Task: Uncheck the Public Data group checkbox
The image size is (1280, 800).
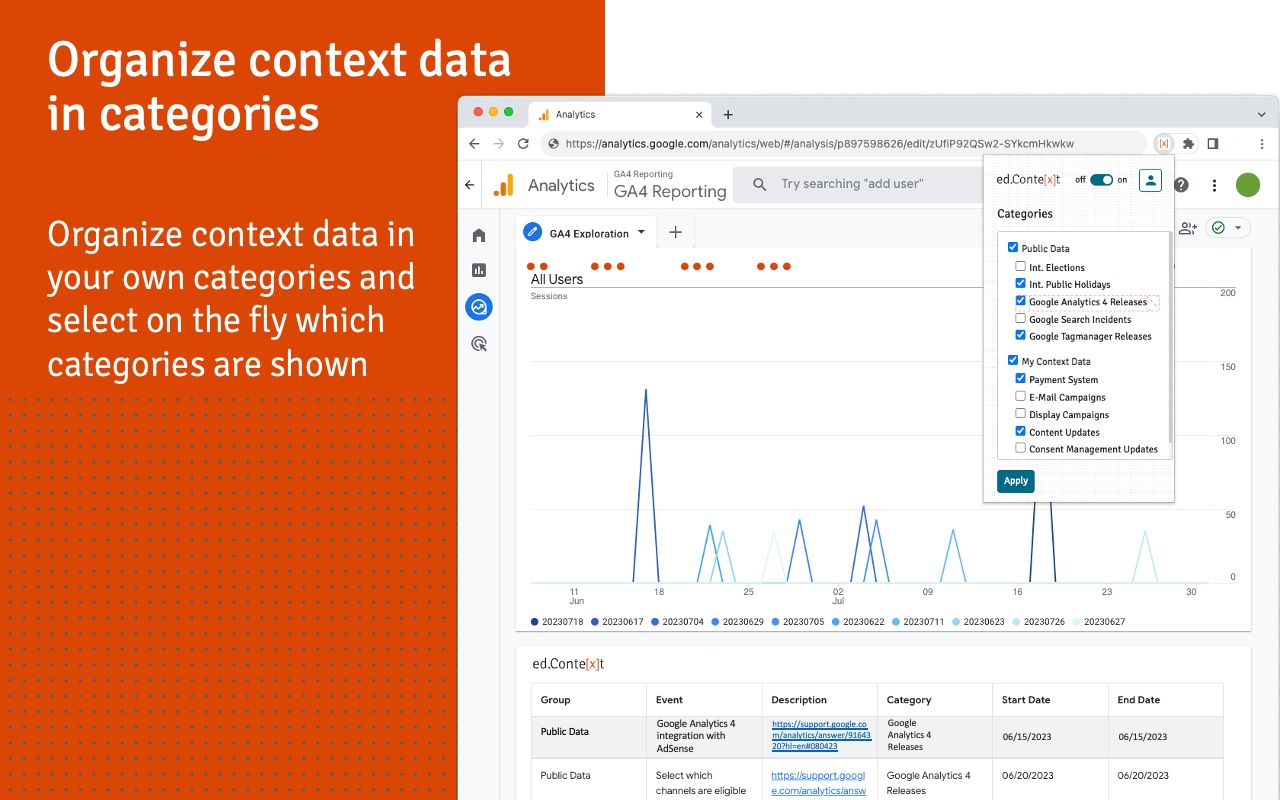Action: pyautogui.click(x=1012, y=247)
